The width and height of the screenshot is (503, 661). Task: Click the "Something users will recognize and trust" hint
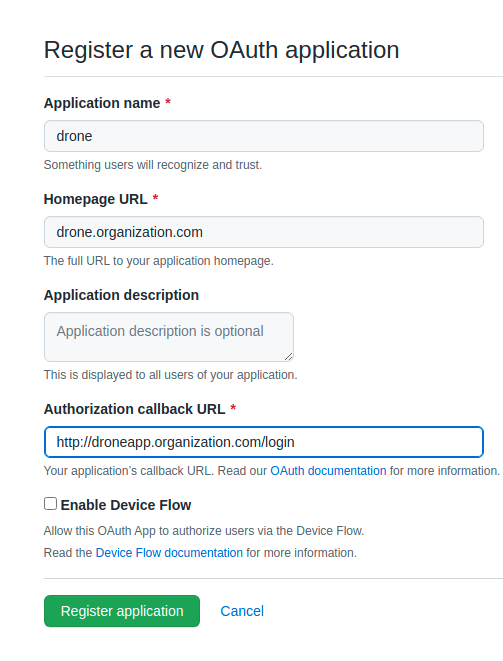[153, 165]
